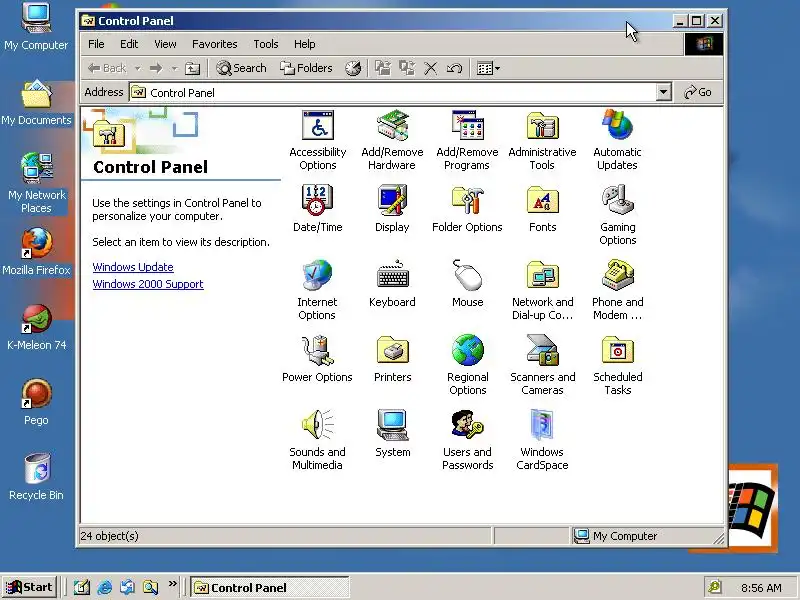
Task: Click the Delete X toolbar icon
Action: [431, 68]
